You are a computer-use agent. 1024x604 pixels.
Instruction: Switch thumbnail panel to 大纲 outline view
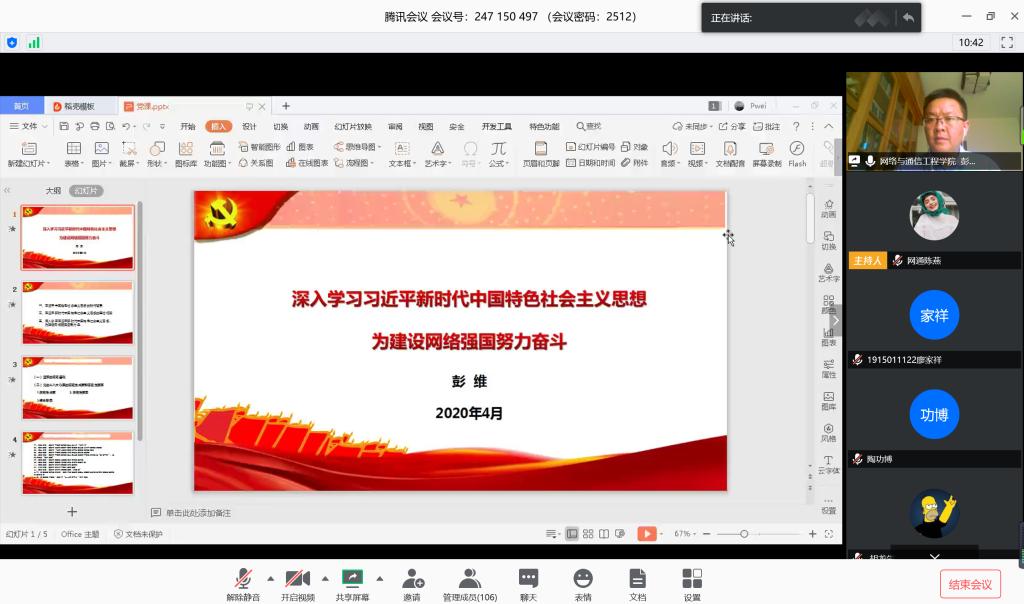(x=53, y=191)
